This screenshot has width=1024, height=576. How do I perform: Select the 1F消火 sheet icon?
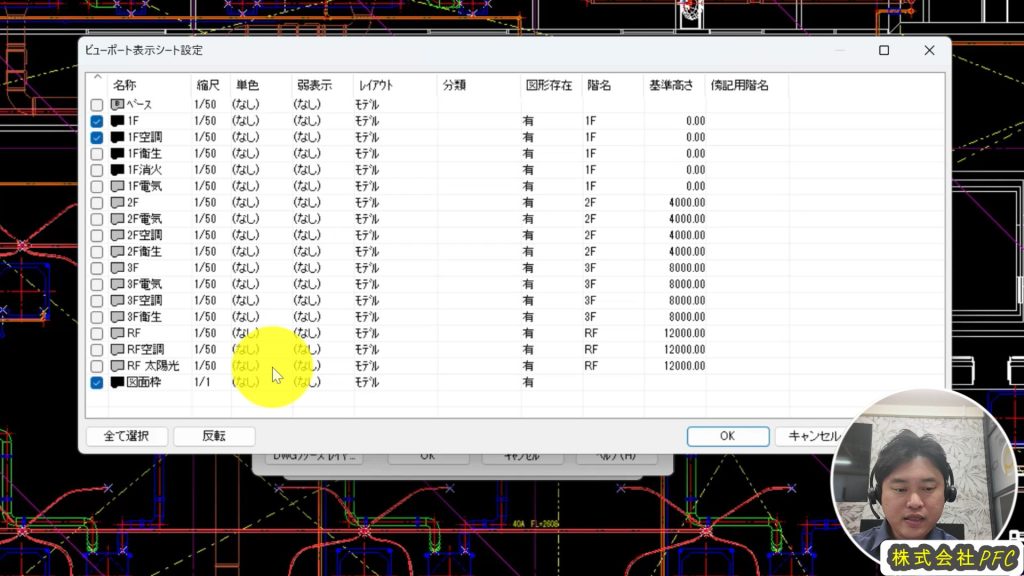click(x=117, y=170)
